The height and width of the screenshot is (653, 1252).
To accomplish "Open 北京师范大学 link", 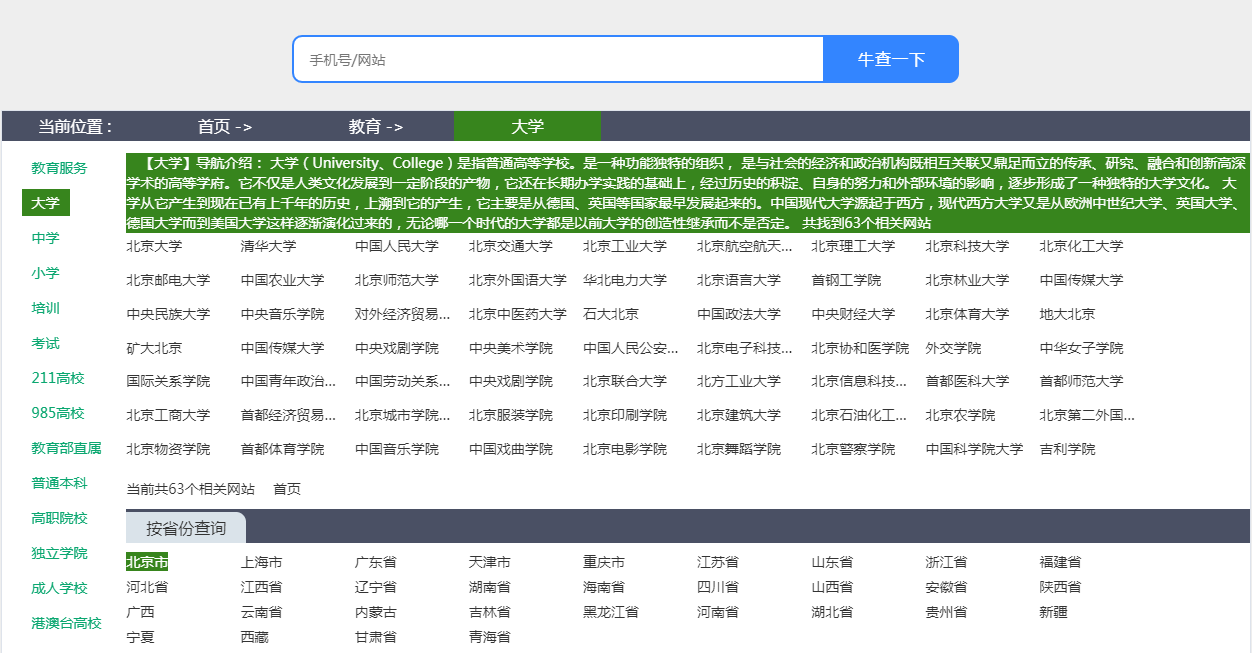I will click(x=396, y=280).
